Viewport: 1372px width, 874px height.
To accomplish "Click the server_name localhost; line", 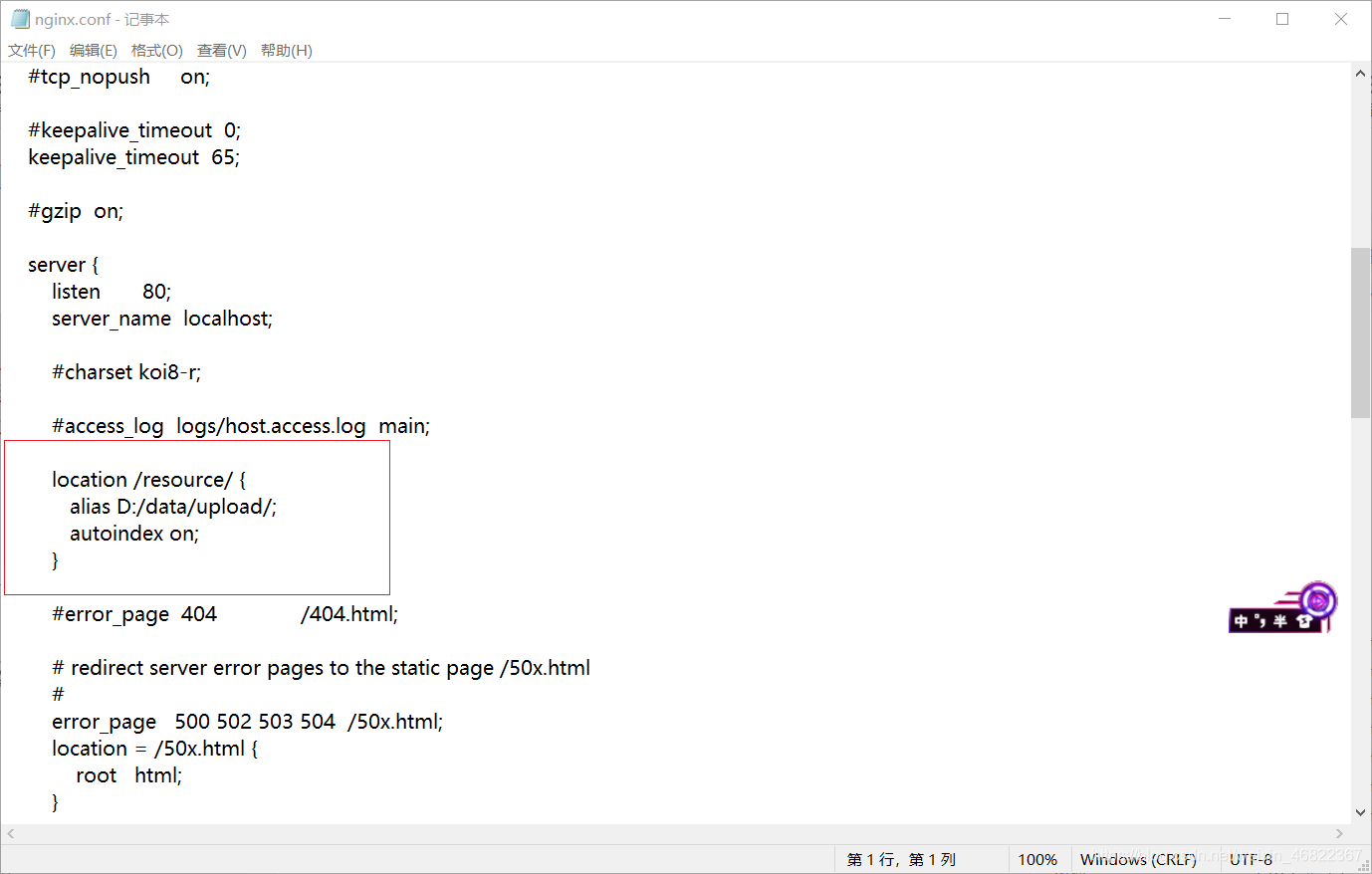I will 162,320.
